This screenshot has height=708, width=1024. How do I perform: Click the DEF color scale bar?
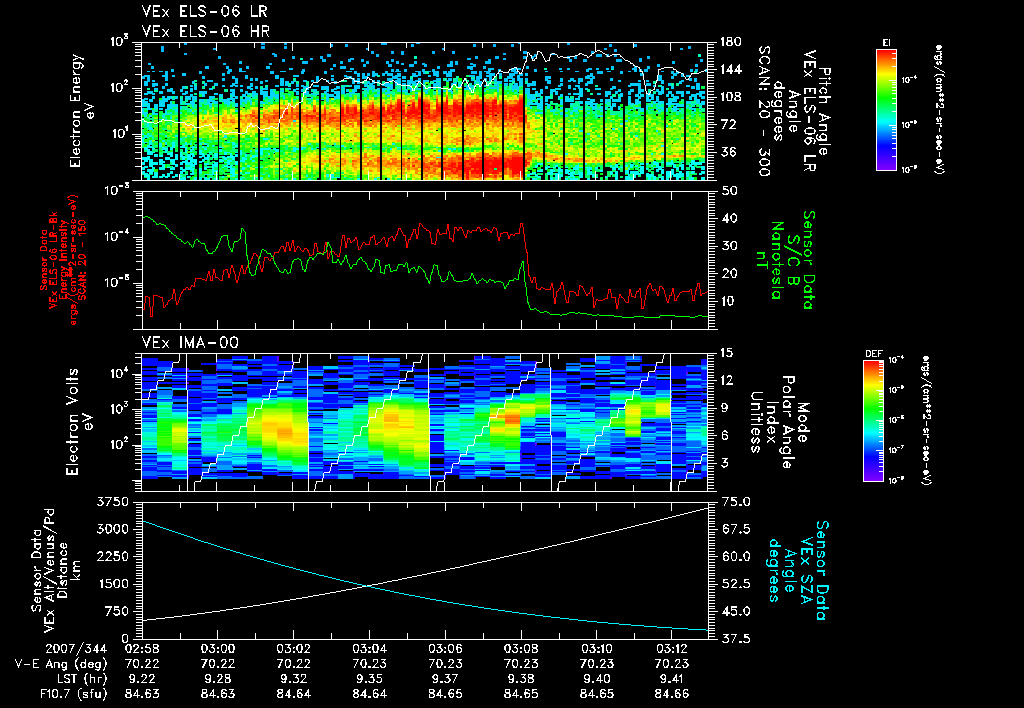point(873,421)
